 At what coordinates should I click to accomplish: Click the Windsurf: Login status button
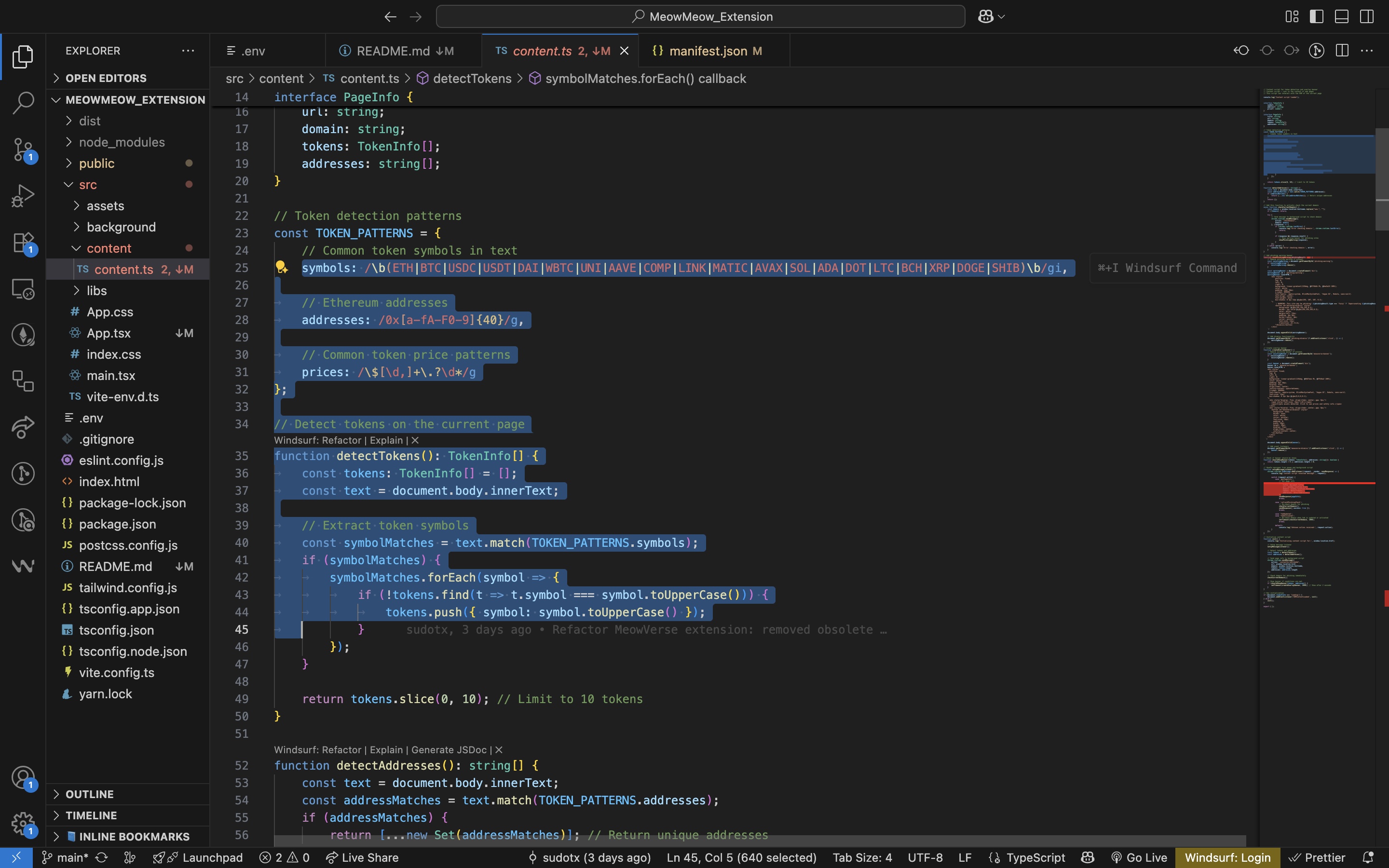1227,858
